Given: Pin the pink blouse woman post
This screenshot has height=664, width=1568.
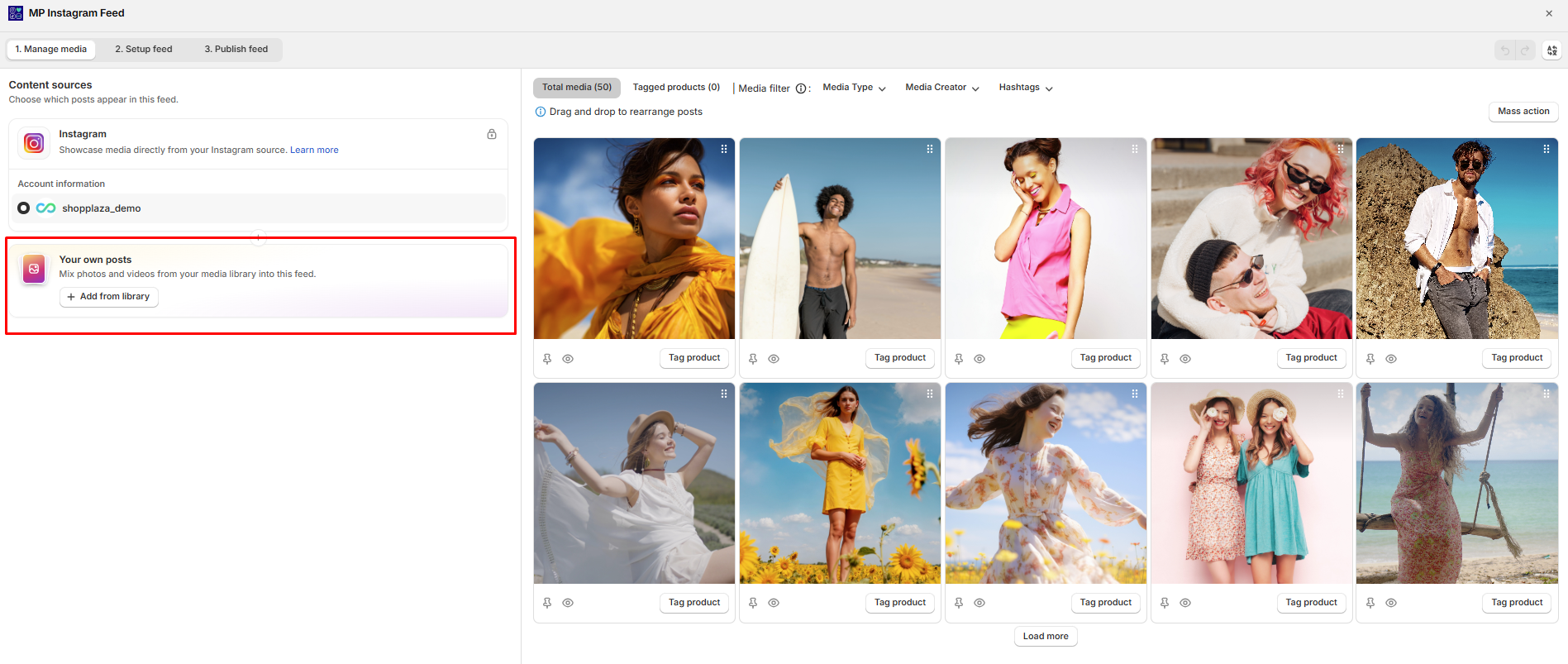Looking at the screenshot, I should 959,359.
